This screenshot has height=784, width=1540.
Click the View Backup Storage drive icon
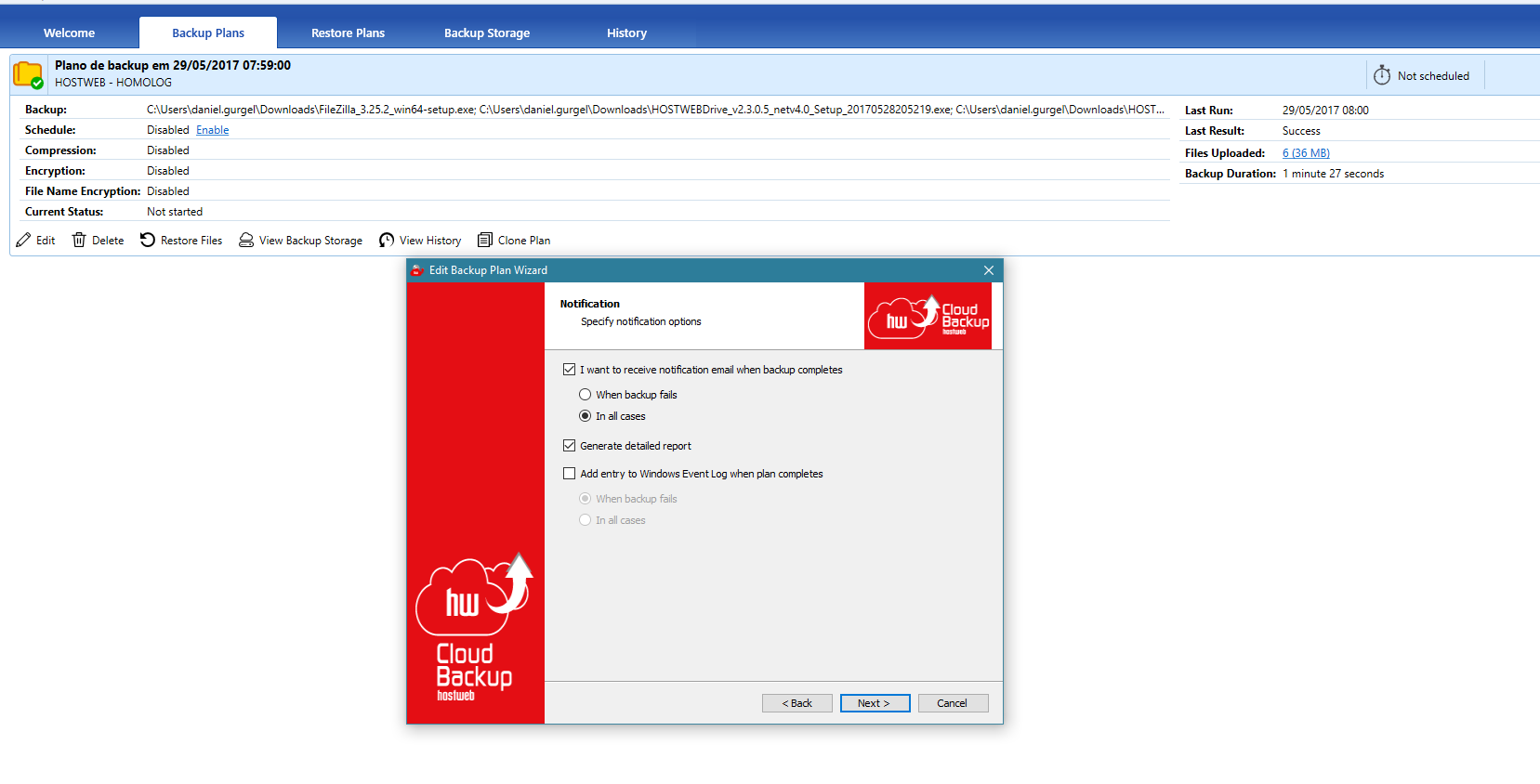click(246, 240)
